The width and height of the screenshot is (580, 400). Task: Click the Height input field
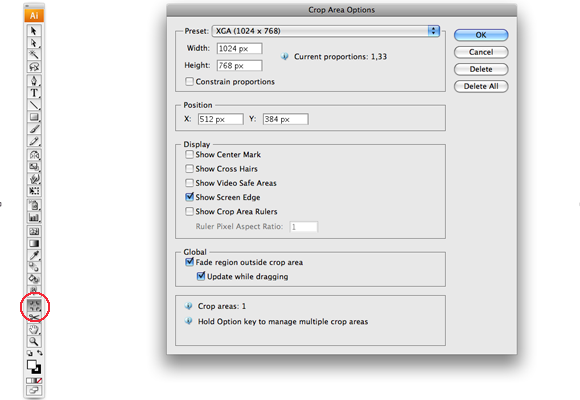click(x=240, y=65)
